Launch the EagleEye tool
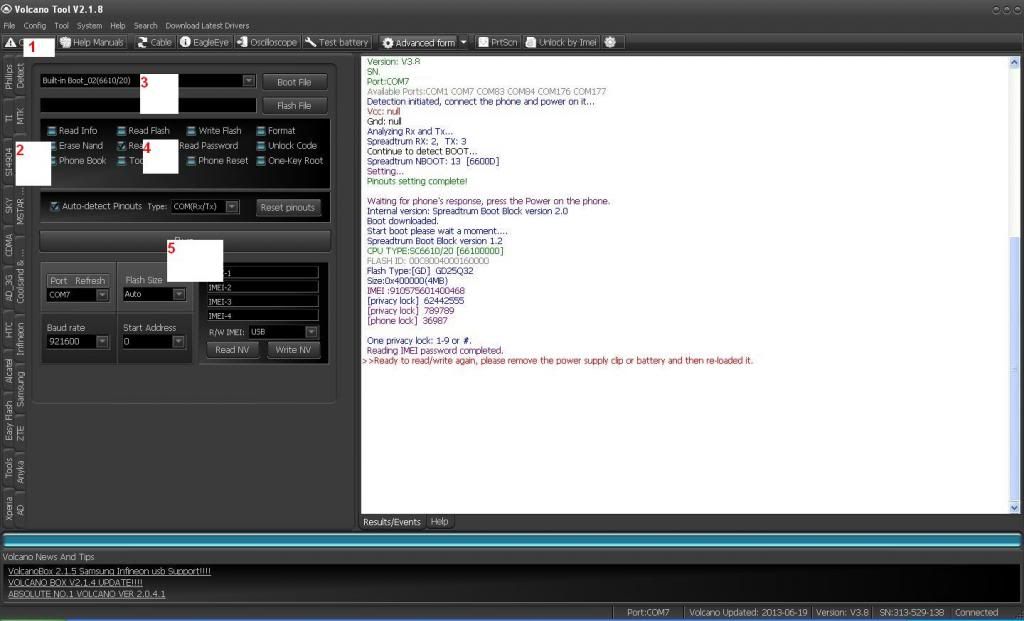Image resolution: width=1024 pixels, height=621 pixels. point(205,43)
